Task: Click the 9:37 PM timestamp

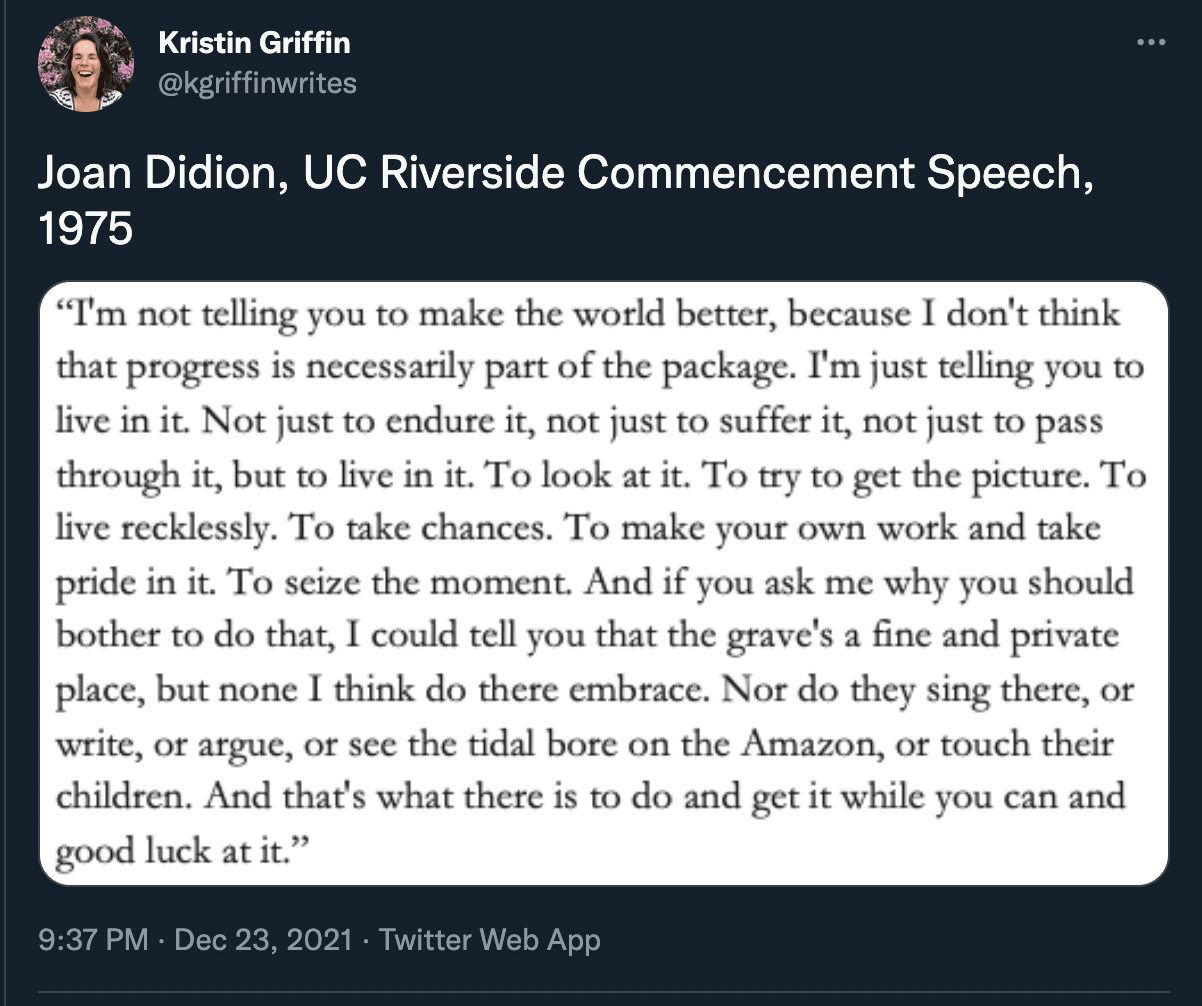Action: click(93, 940)
